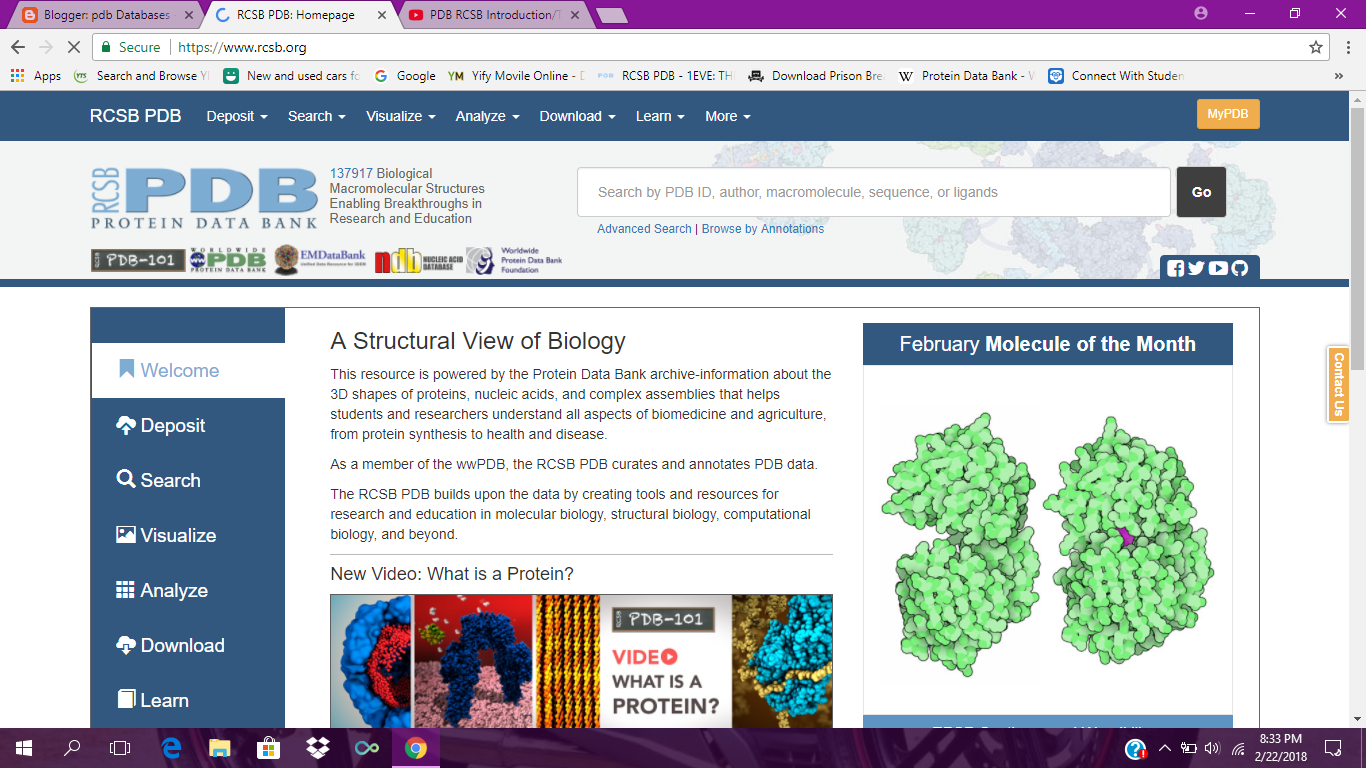Select the Analyze grid icon in sidebar
Image resolution: width=1366 pixels, height=768 pixels.
tap(127, 590)
